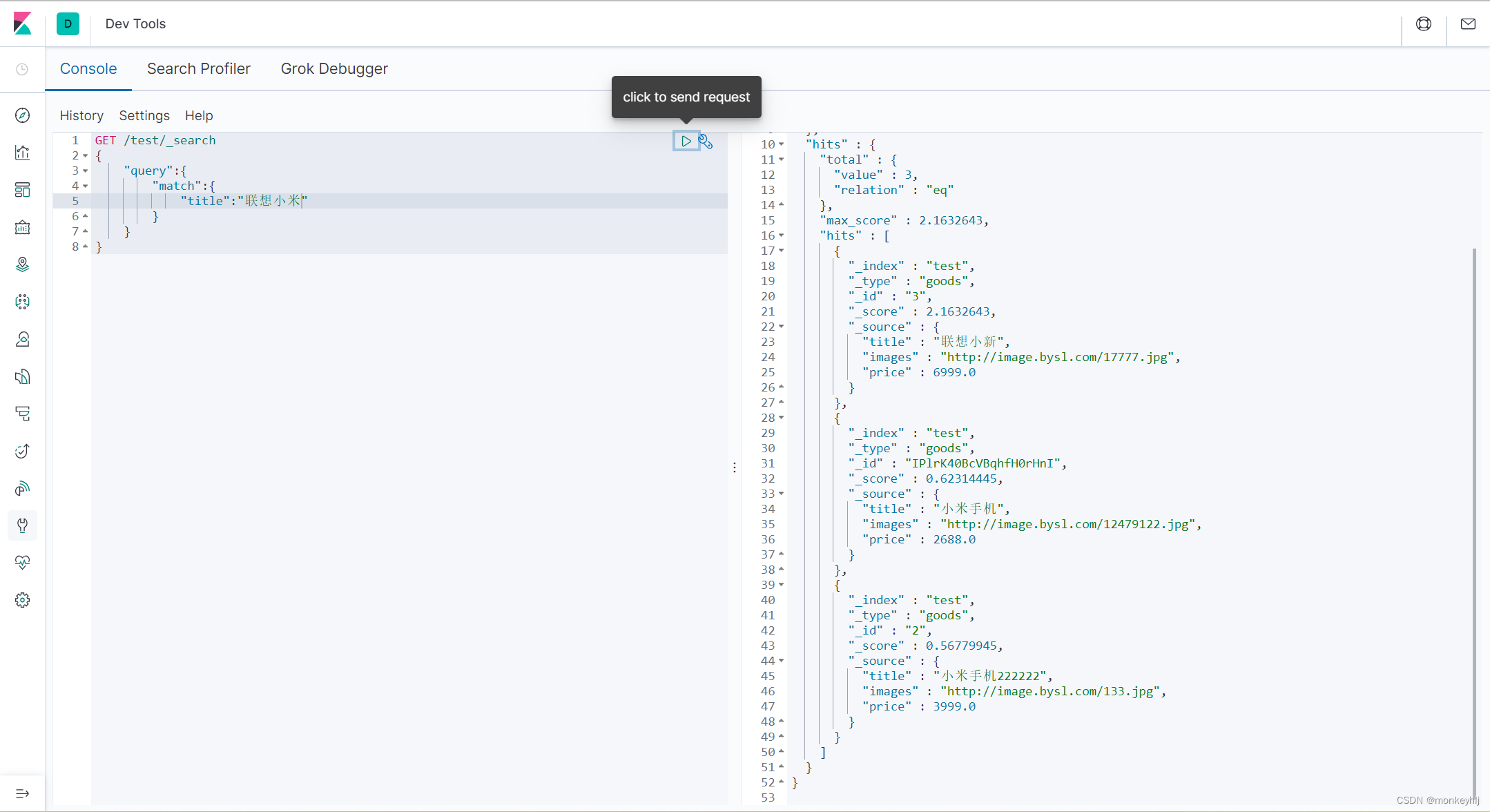This screenshot has height=812, width=1490.
Task: Open Maps icon in sidebar
Action: click(22, 264)
